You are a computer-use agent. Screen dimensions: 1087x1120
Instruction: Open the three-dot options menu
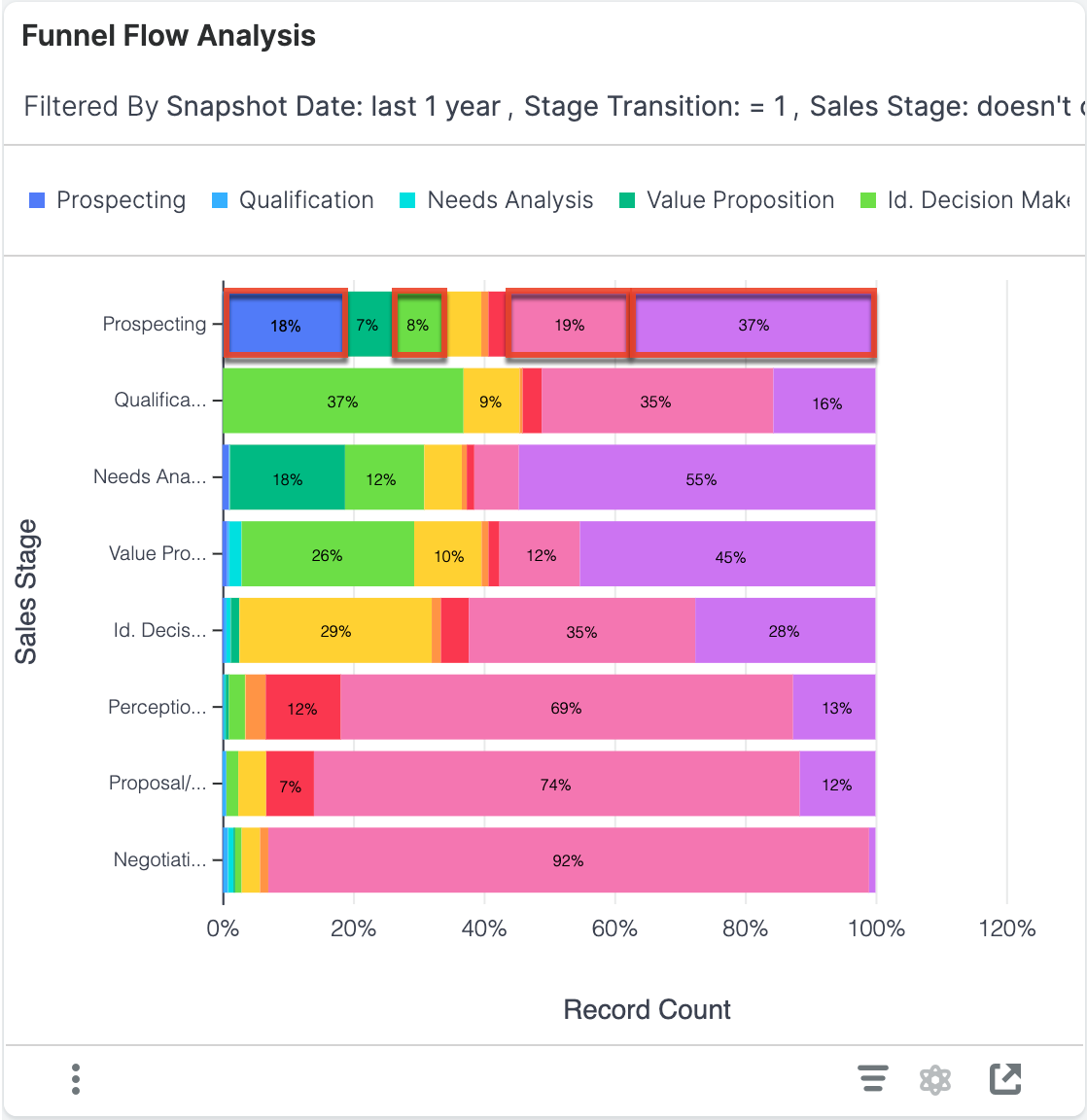pos(75,1079)
